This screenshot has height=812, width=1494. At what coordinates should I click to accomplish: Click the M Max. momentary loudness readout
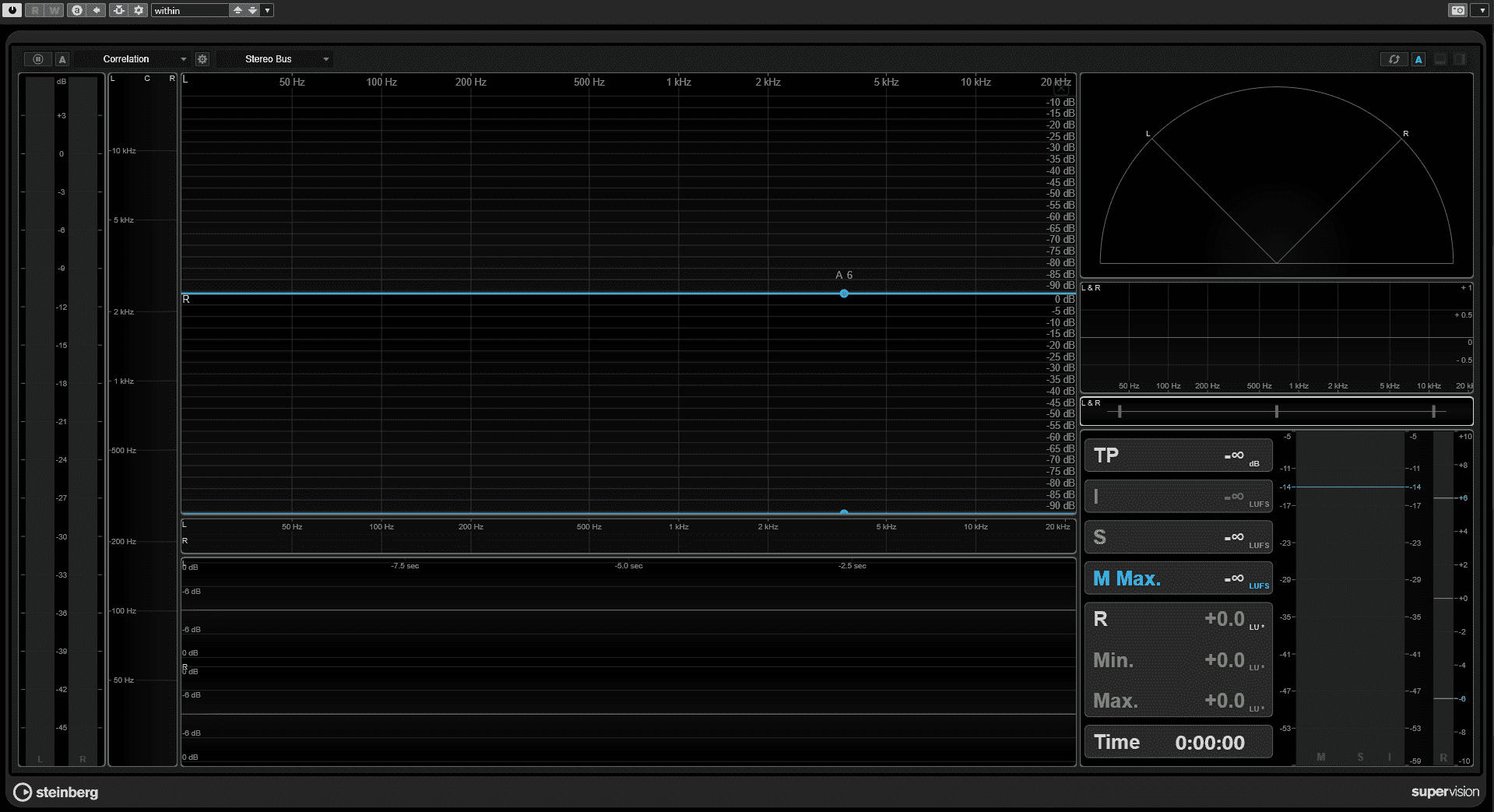click(x=1178, y=578)
